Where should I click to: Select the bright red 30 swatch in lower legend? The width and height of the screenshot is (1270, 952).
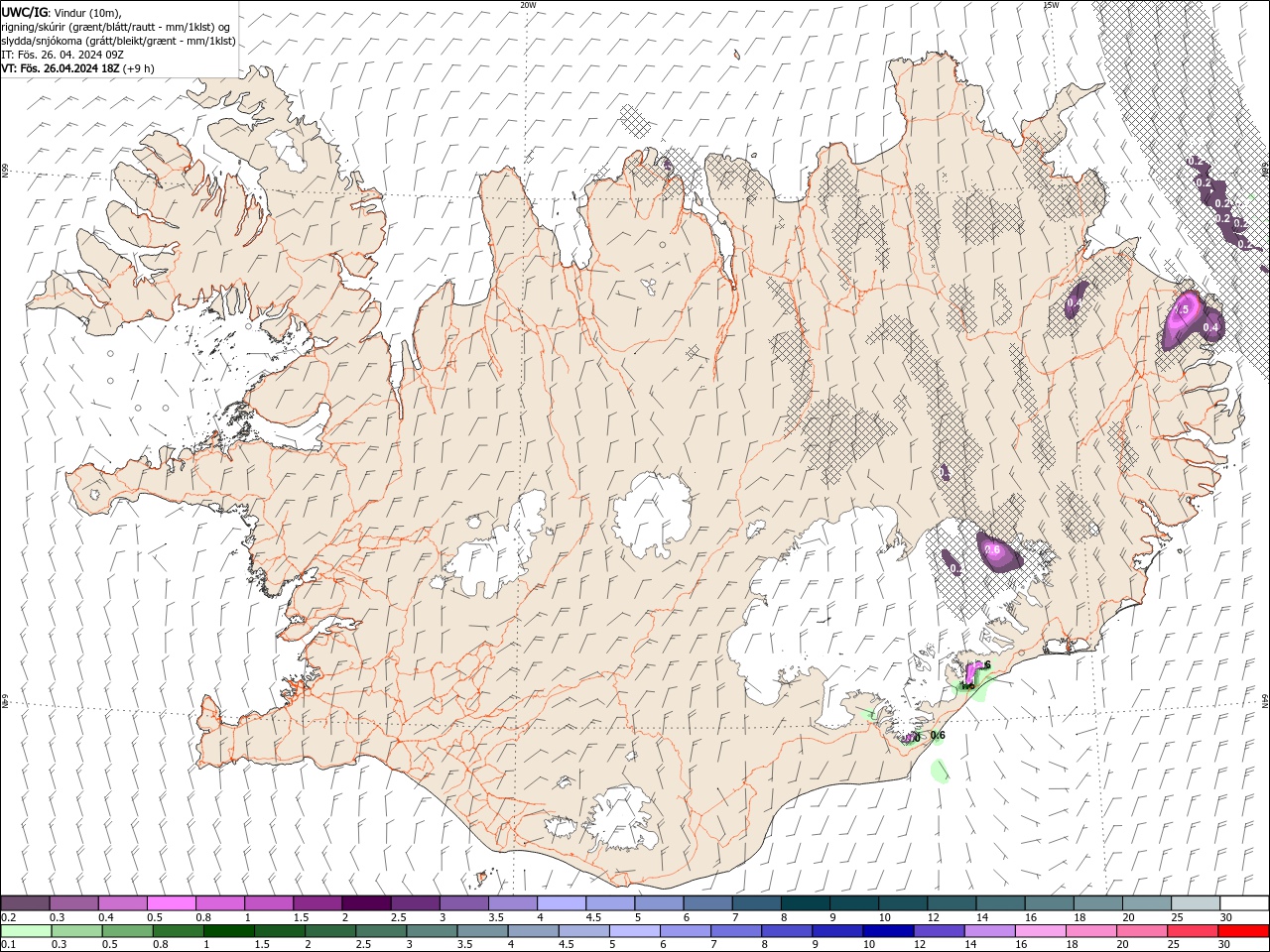1242,931
